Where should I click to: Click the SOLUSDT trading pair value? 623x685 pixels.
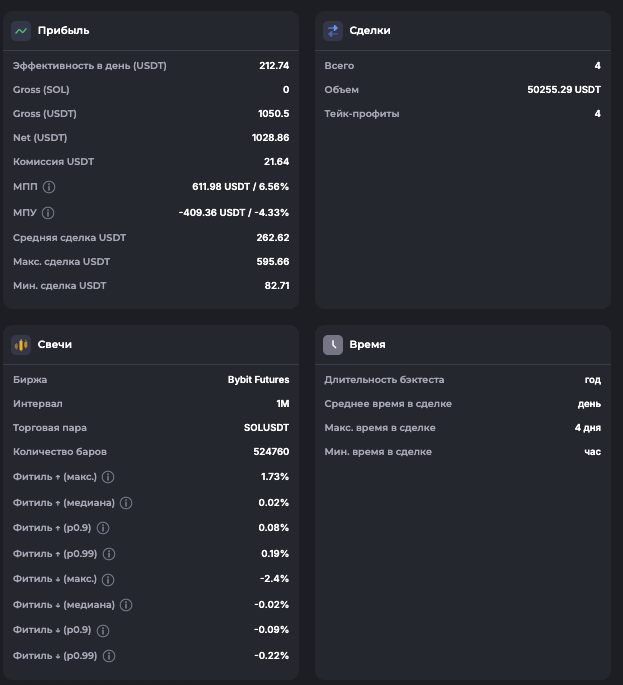click(266, 428)
